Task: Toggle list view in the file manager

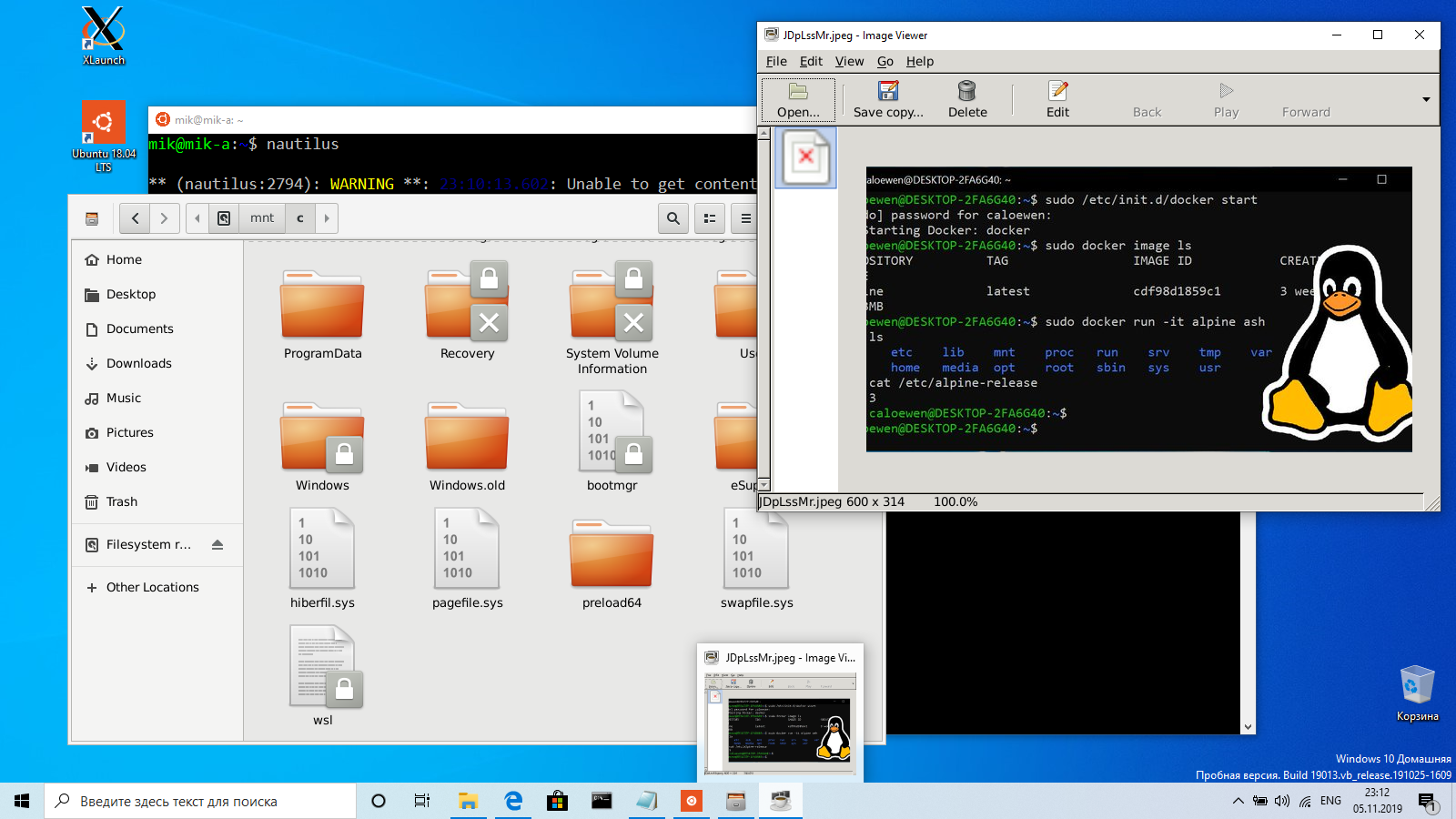Action: pos(710,218)
